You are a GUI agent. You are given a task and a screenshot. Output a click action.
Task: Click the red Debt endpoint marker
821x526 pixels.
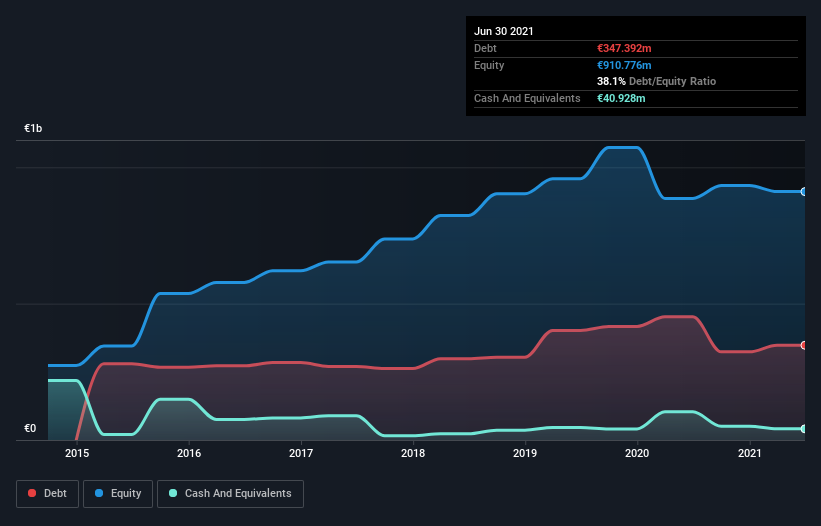click(x=804, y=345)
